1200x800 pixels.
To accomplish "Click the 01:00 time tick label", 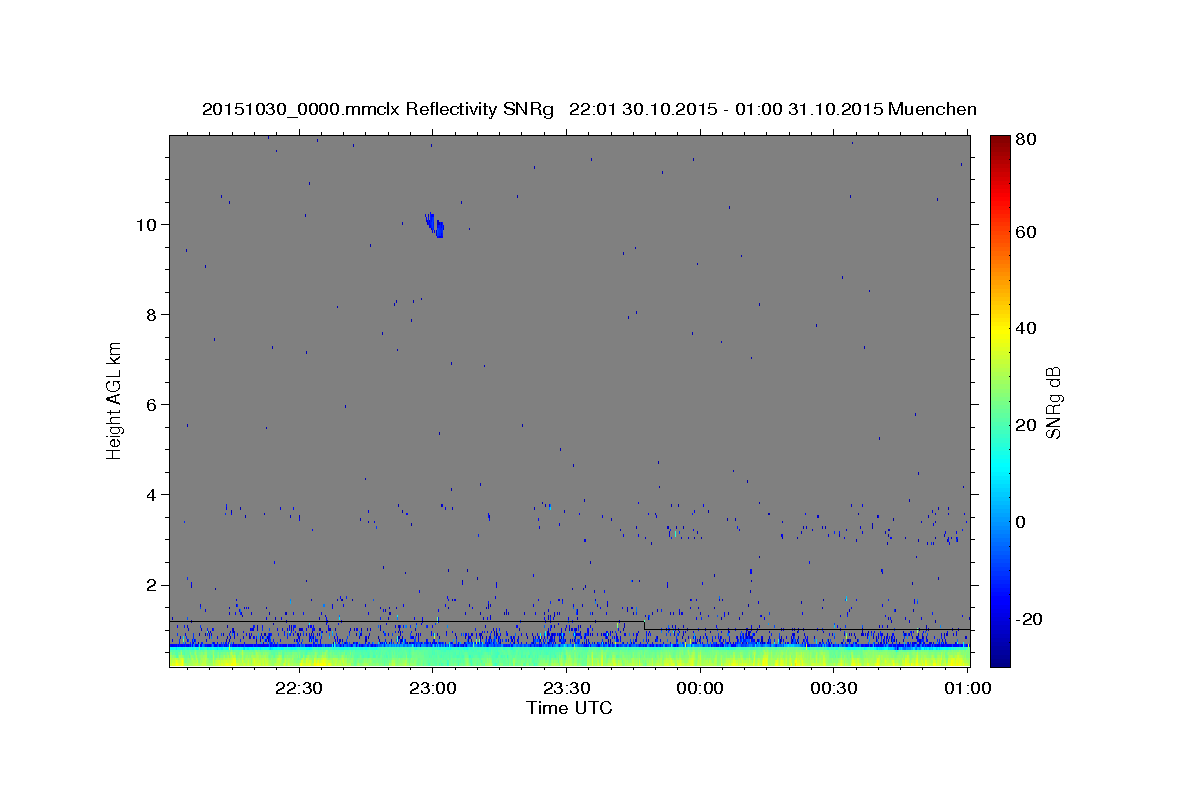I will coord(968,688).
